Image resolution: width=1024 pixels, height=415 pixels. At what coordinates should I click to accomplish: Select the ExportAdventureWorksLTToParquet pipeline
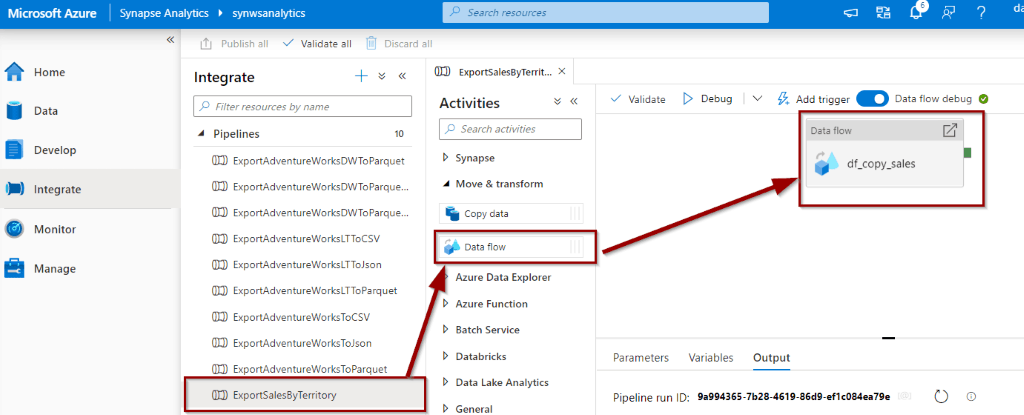click(x=303, y=290)
